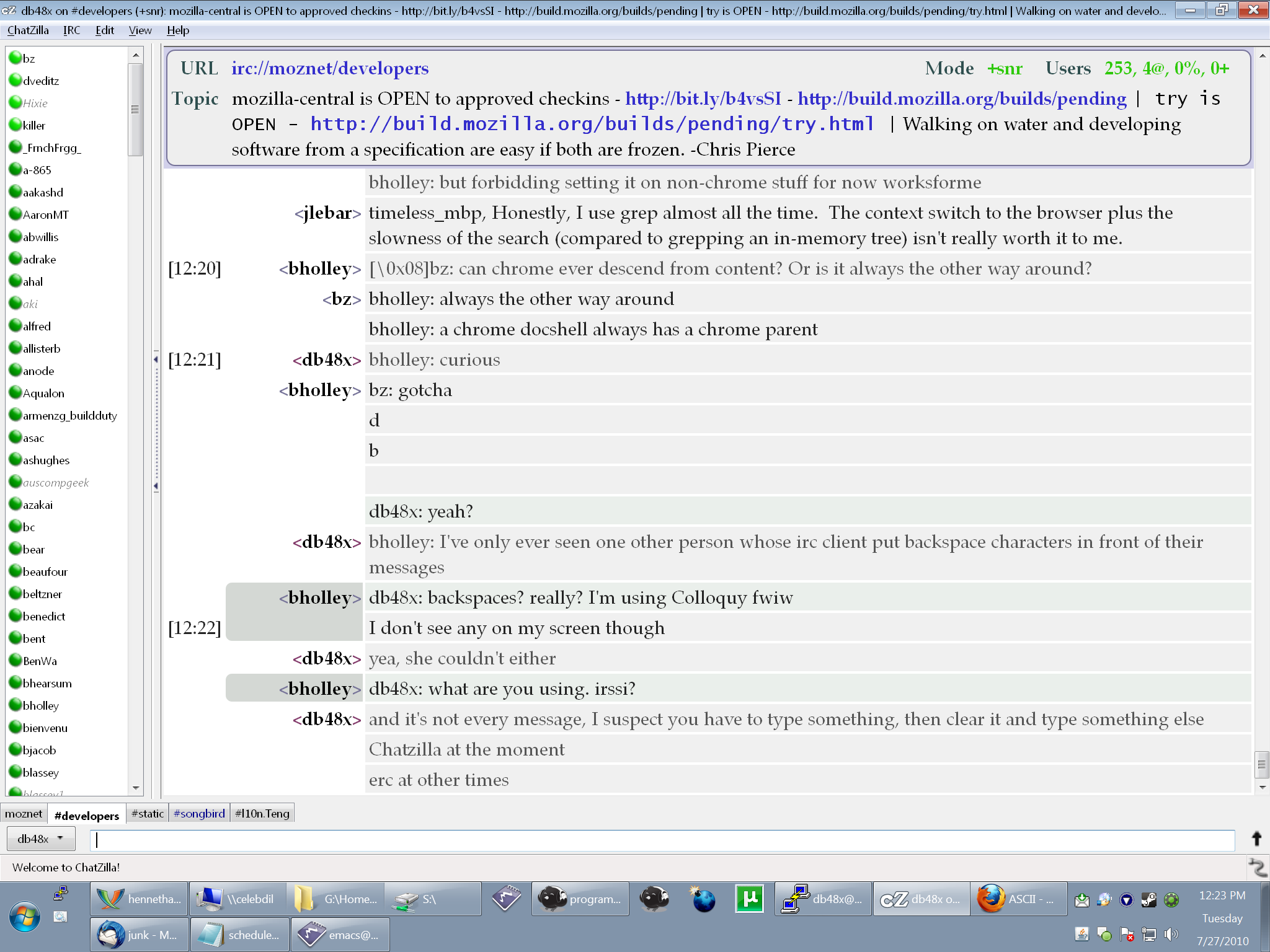Click the 12:23 PM taskbar clock

pyautogui.click(x=1222, y=896)
